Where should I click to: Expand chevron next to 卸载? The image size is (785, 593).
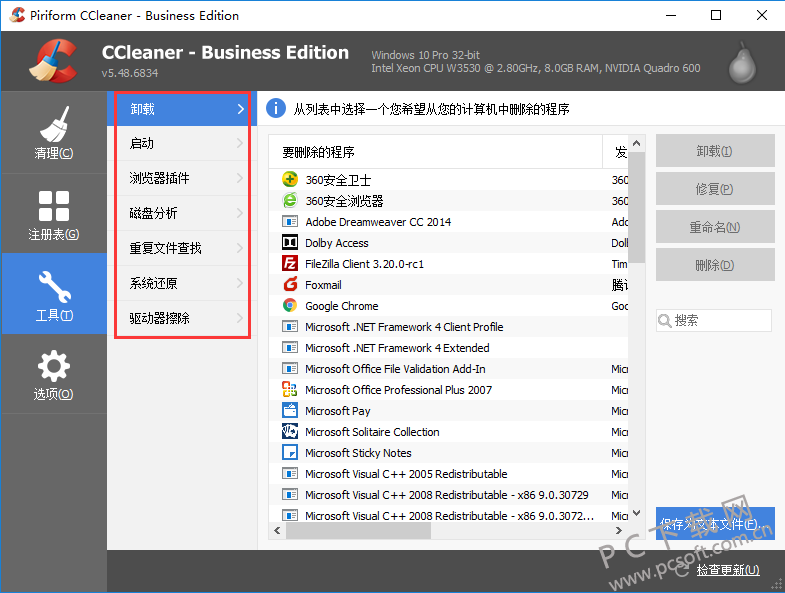point(240,109)
